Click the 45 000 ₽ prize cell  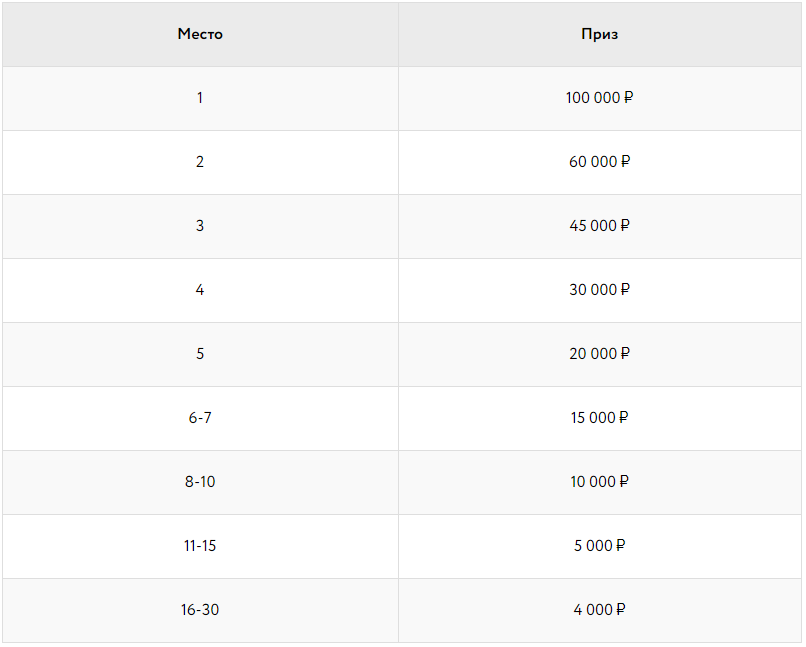600,226
